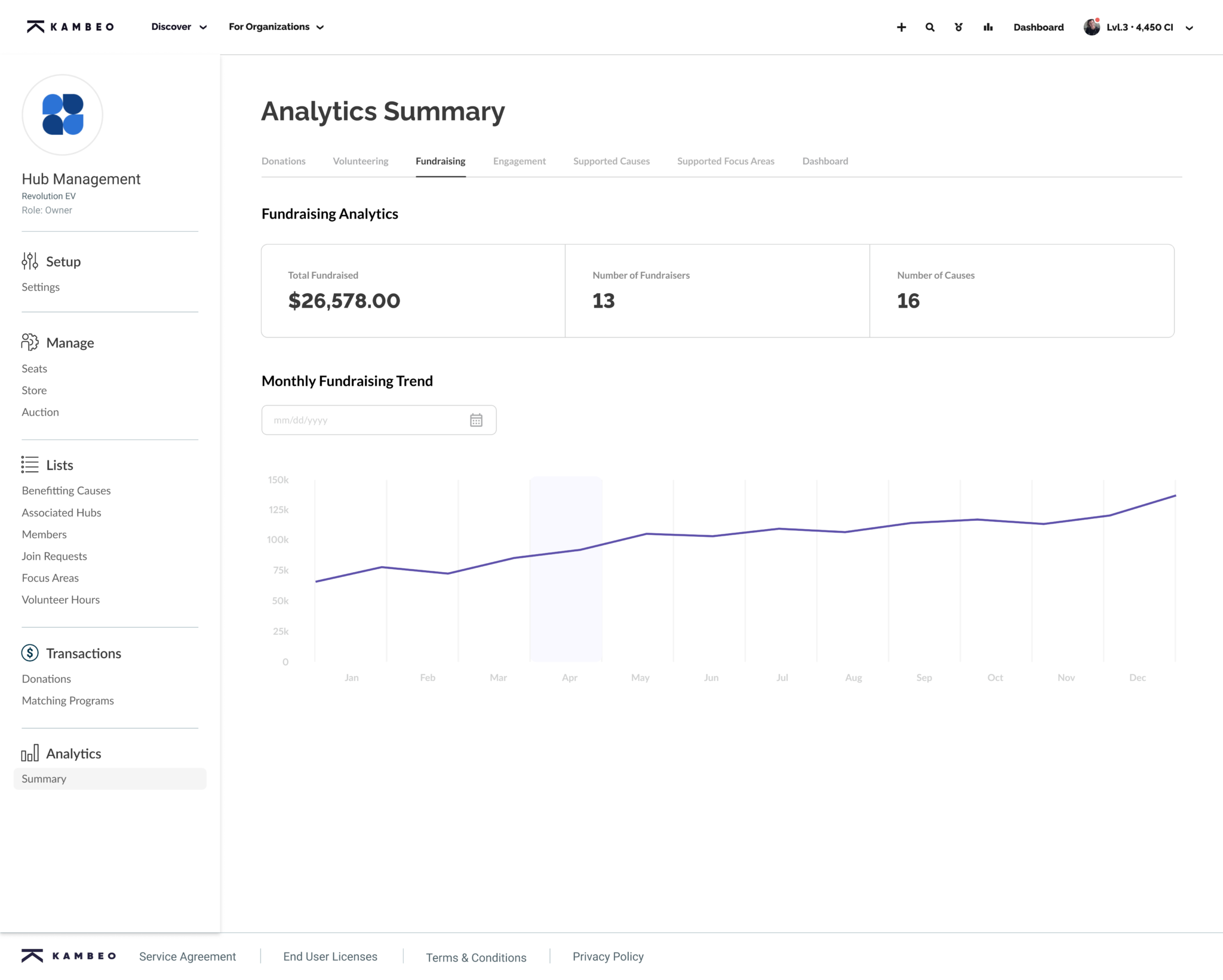
Task: Switch to the Donations analytics tab
Action: [x=283, y=161]
